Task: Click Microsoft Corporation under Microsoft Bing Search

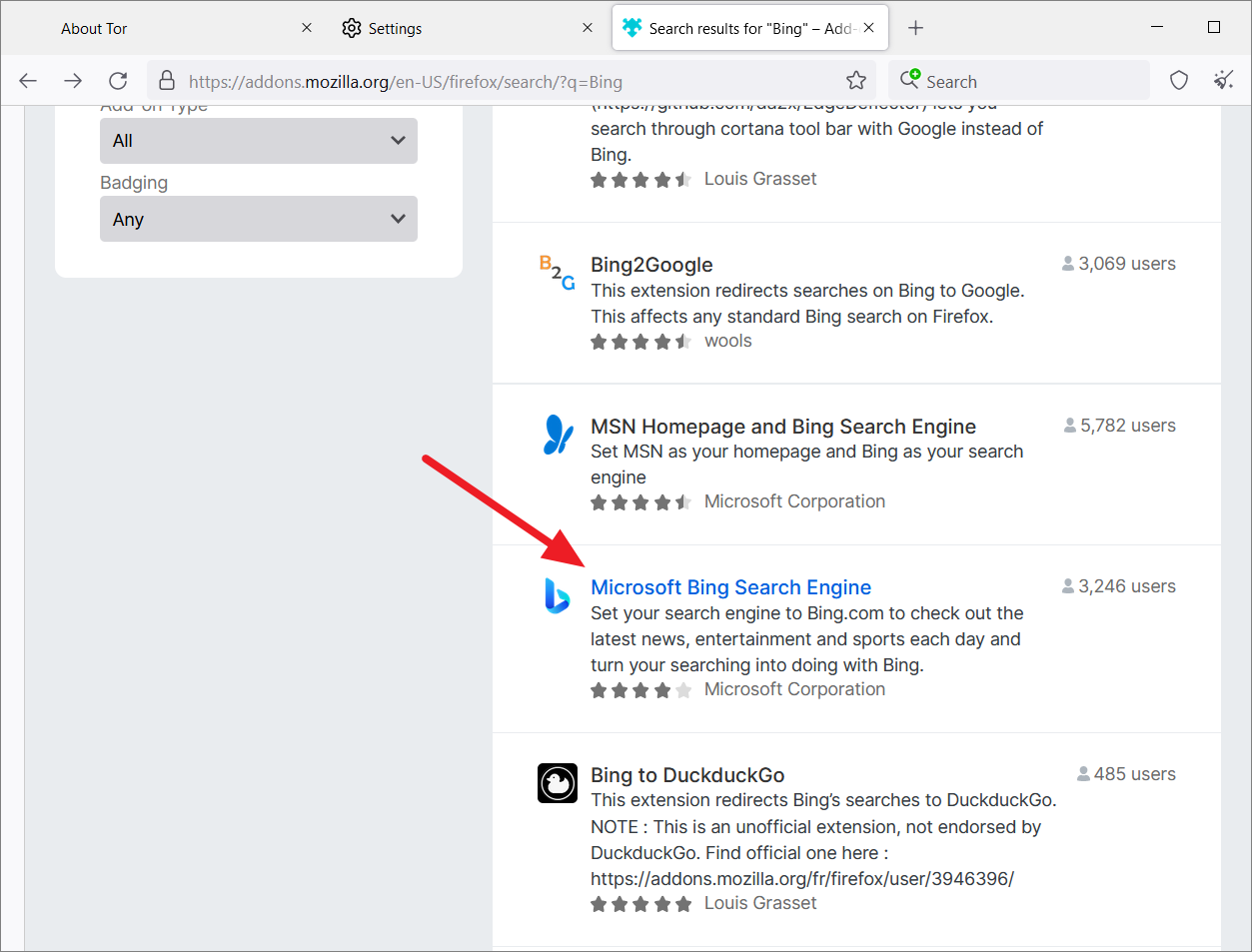Action: [794, 689]
